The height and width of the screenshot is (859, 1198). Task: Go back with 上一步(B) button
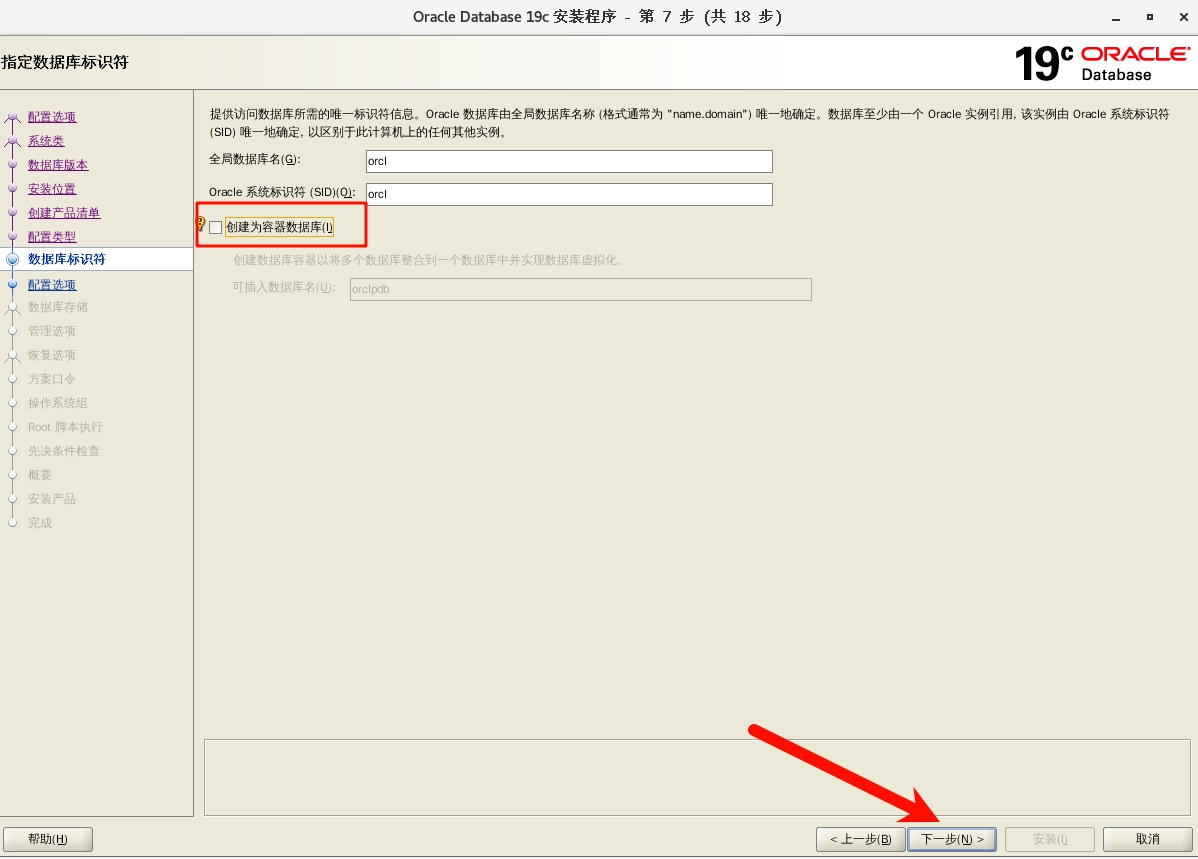coord(860,839)
